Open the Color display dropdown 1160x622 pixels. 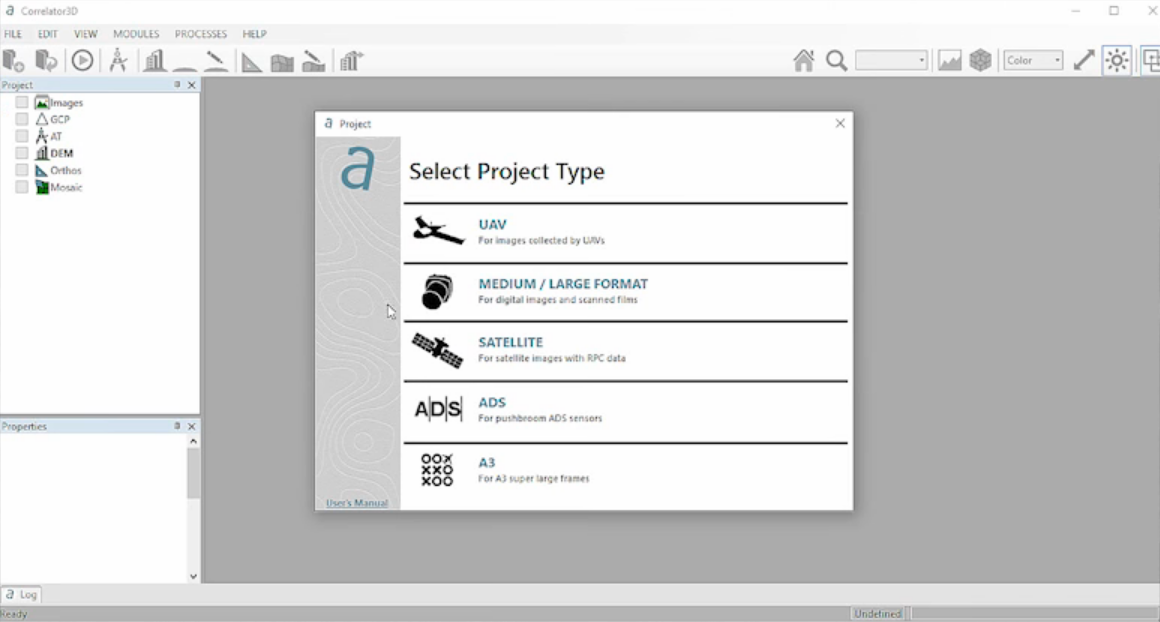coord(1033,61)
